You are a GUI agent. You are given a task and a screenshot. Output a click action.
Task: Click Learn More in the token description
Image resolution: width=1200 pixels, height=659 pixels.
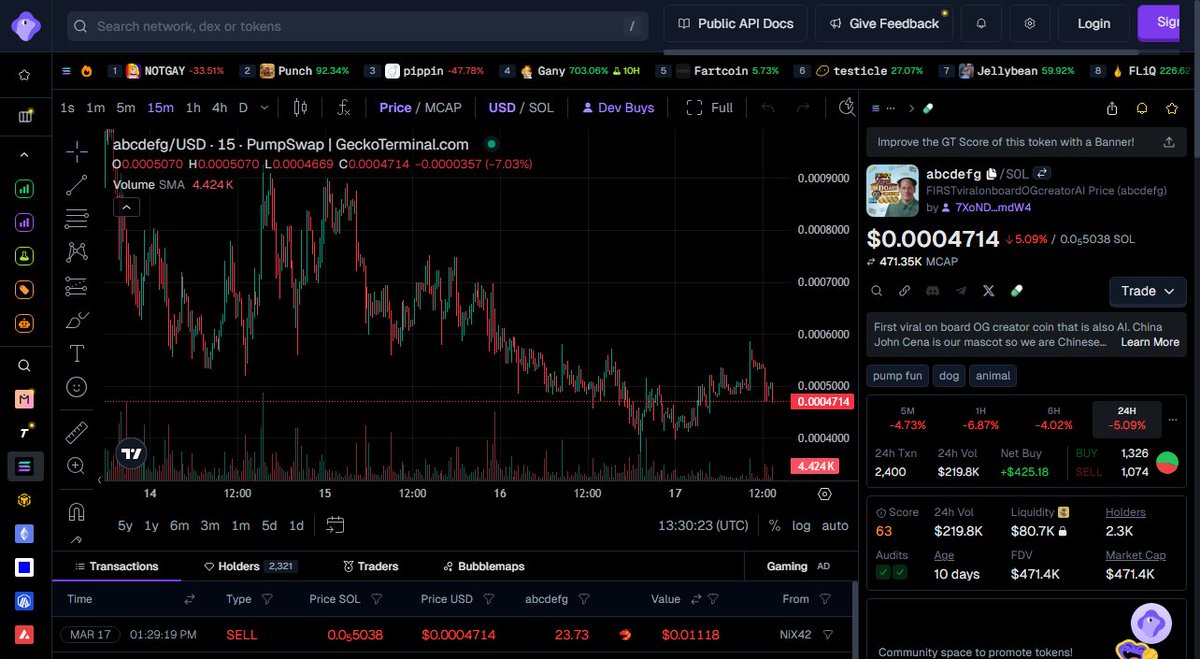pyautogui.click(x=1150, y=342)
